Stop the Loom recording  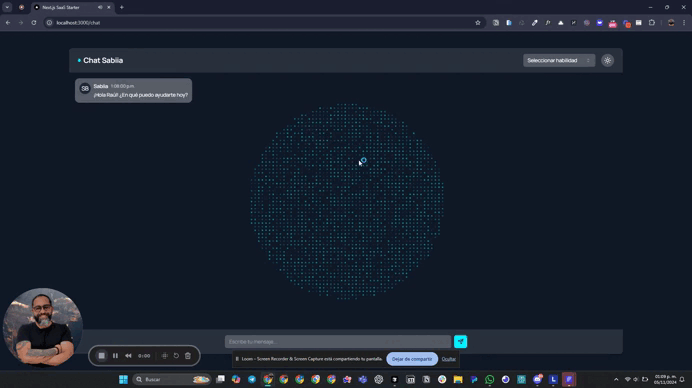click(x=102, y=356)
